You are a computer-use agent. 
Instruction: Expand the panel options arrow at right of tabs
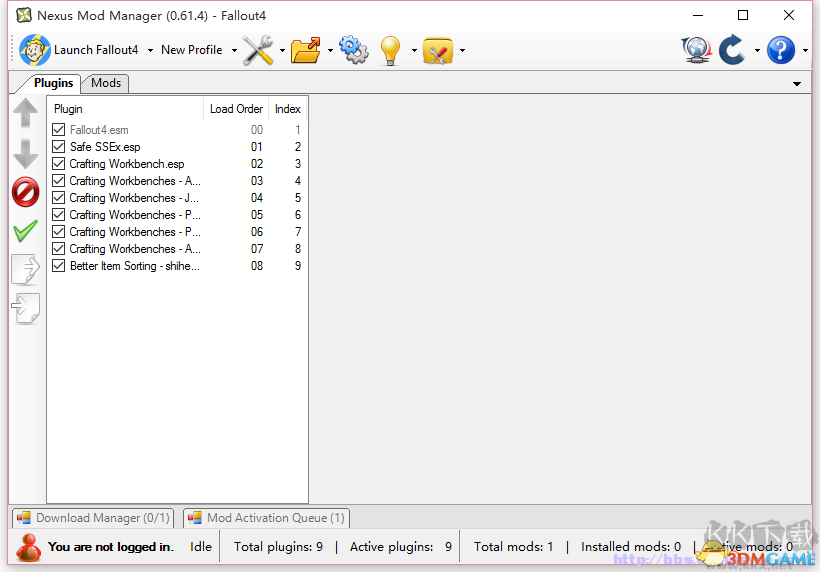pyautogui.click(x=797, y=84)
